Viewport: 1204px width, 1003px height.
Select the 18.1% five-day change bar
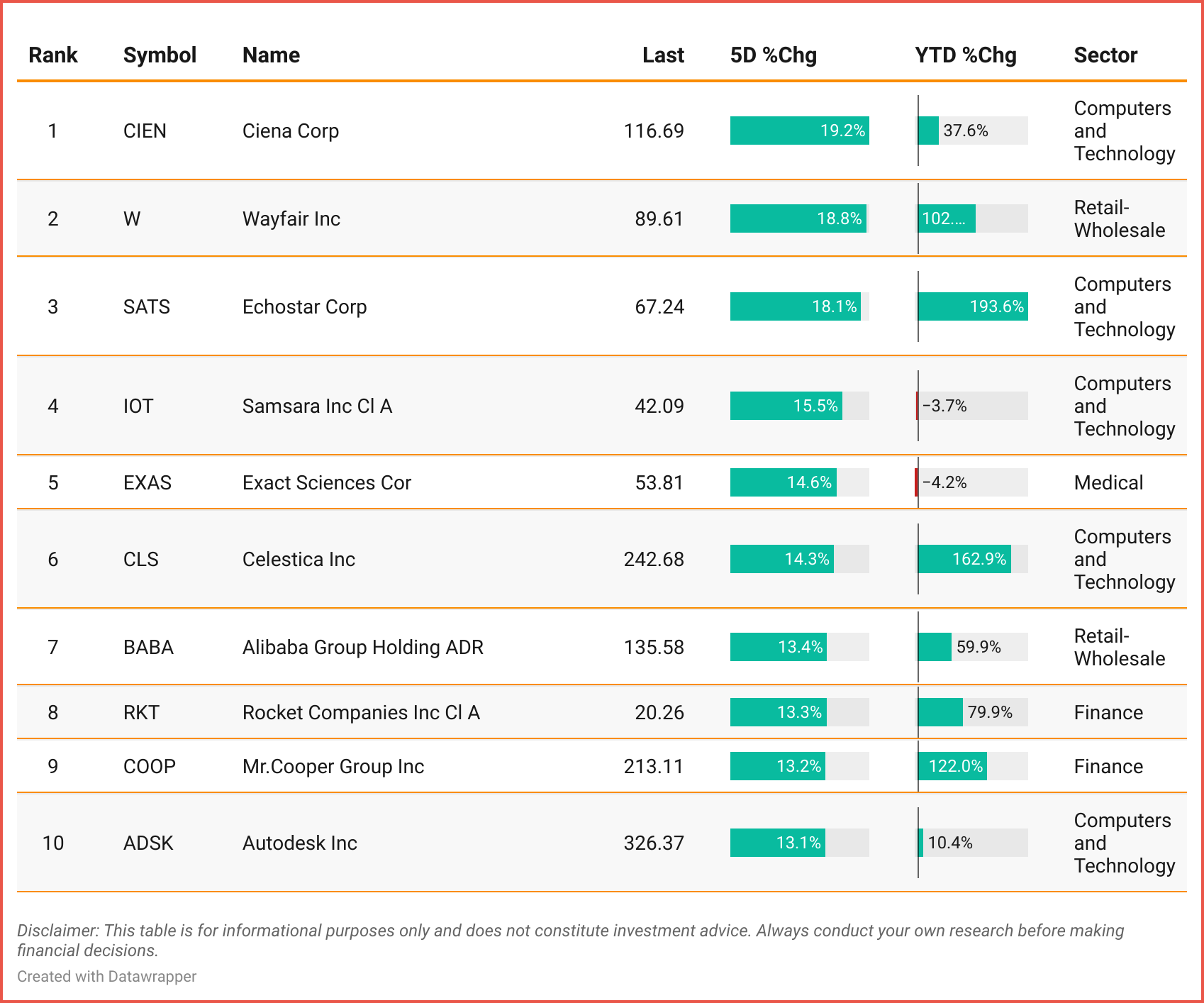[796, 306]
